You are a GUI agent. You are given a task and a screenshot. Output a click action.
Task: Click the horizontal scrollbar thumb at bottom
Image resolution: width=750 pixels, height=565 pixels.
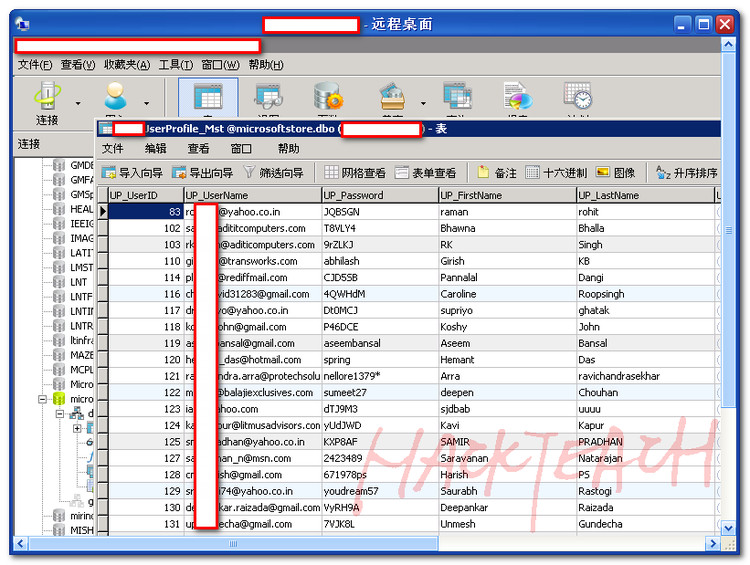pyautogui.click(x=233, y=543)
